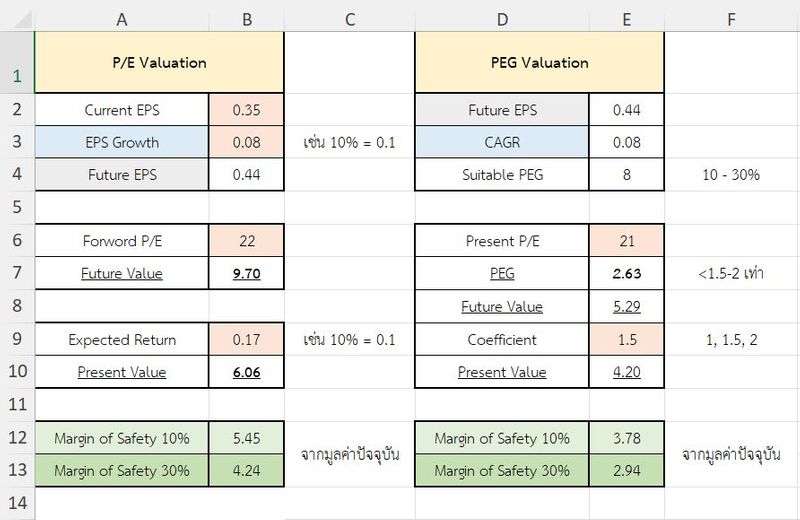Select the PEG Valuation title cell
The width and height of the screenshot is (800, 520).
coord(540,62)
